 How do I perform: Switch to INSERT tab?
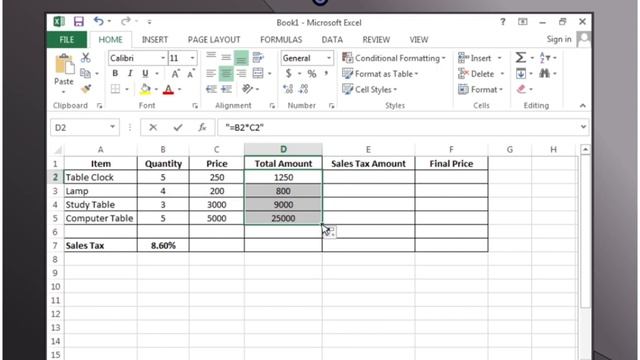coord(155,40)
